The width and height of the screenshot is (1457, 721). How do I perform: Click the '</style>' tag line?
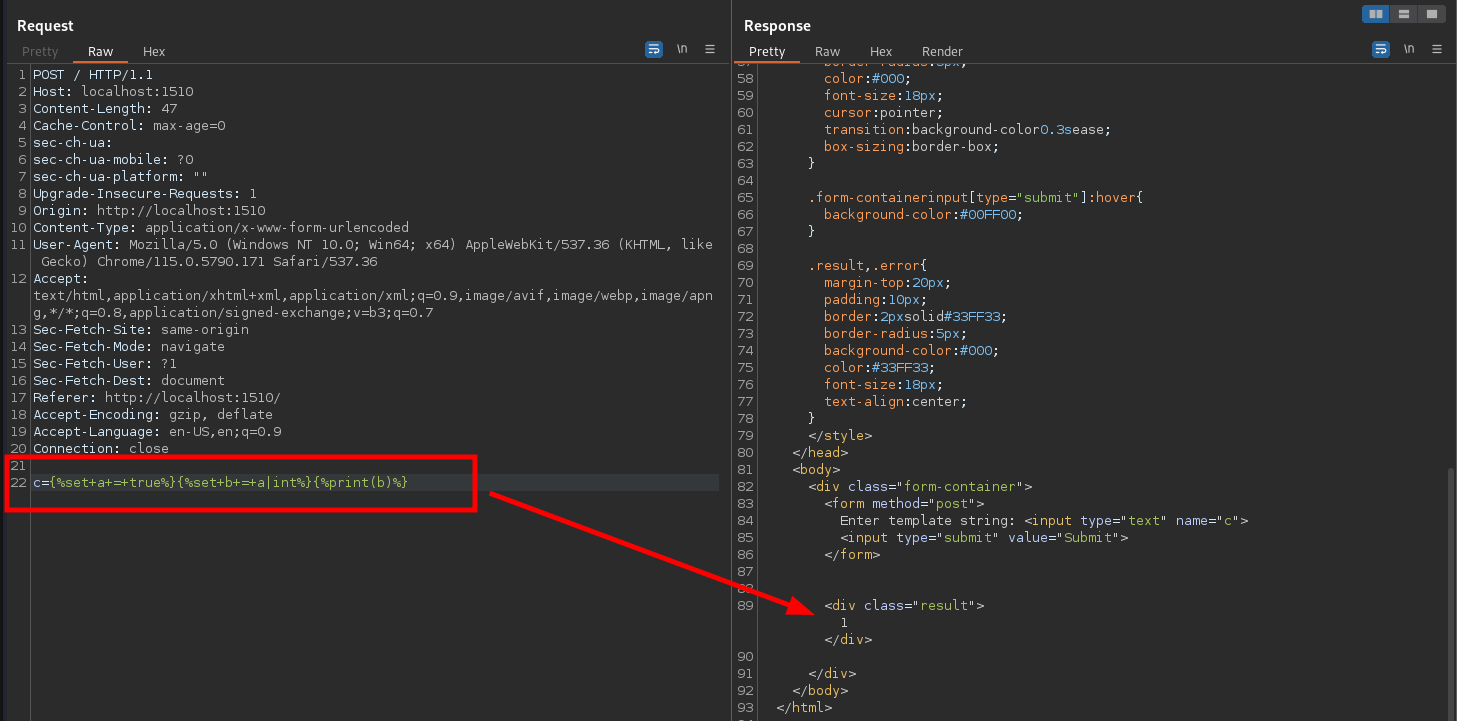pos(840,435)
